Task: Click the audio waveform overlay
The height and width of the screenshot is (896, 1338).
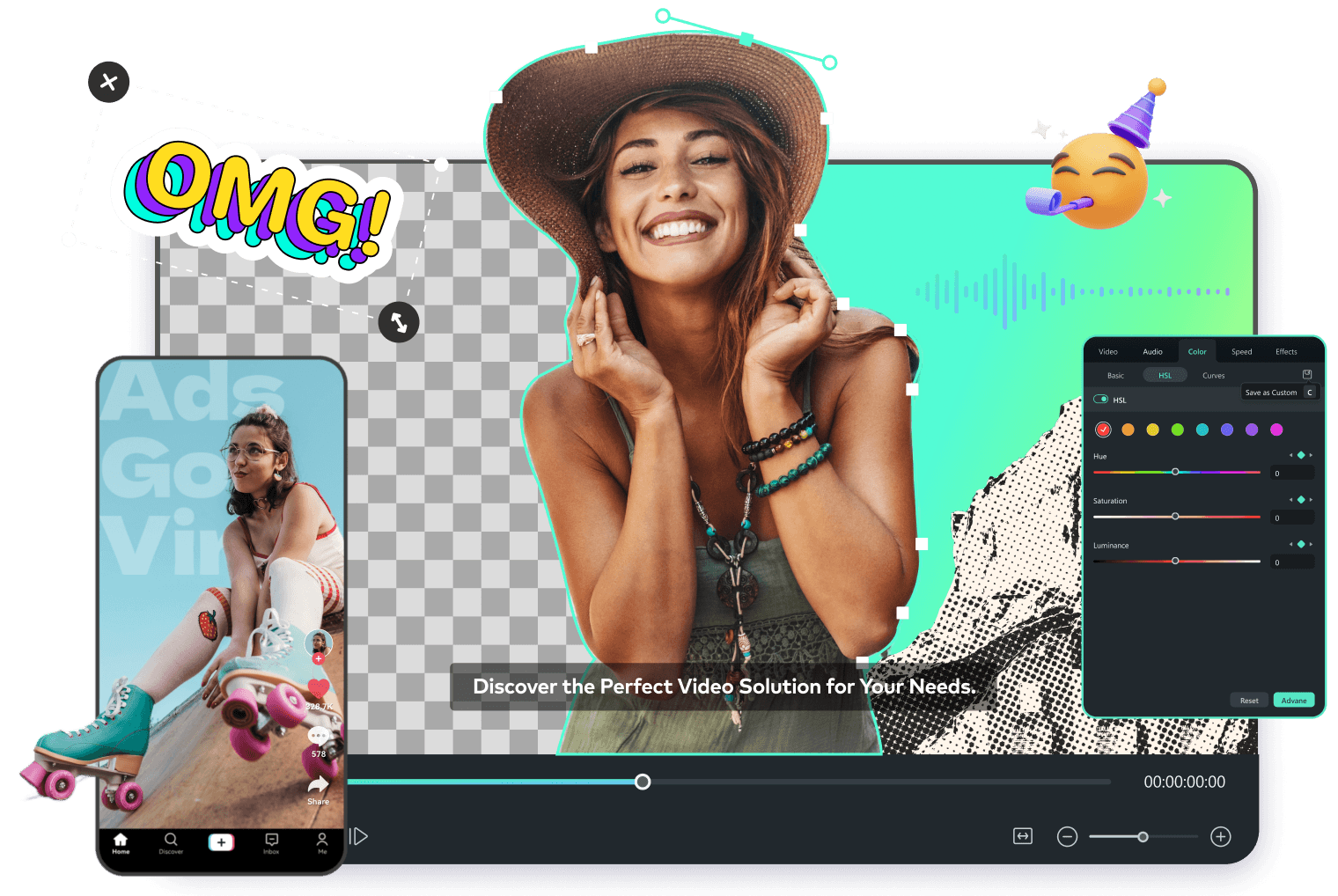Action: coord(1072,290)
